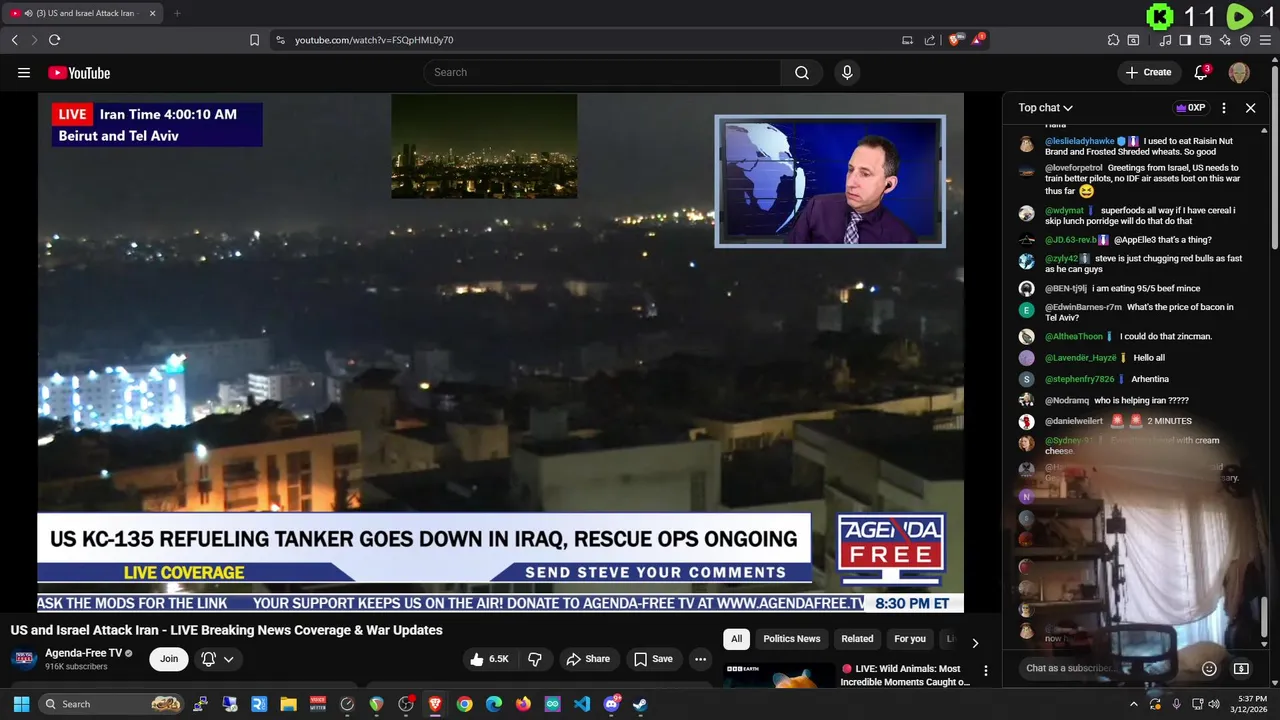Viewport: 1280px width, 720px height.
Task: Open a new browser tab
Action: click(x=177, y=13)
